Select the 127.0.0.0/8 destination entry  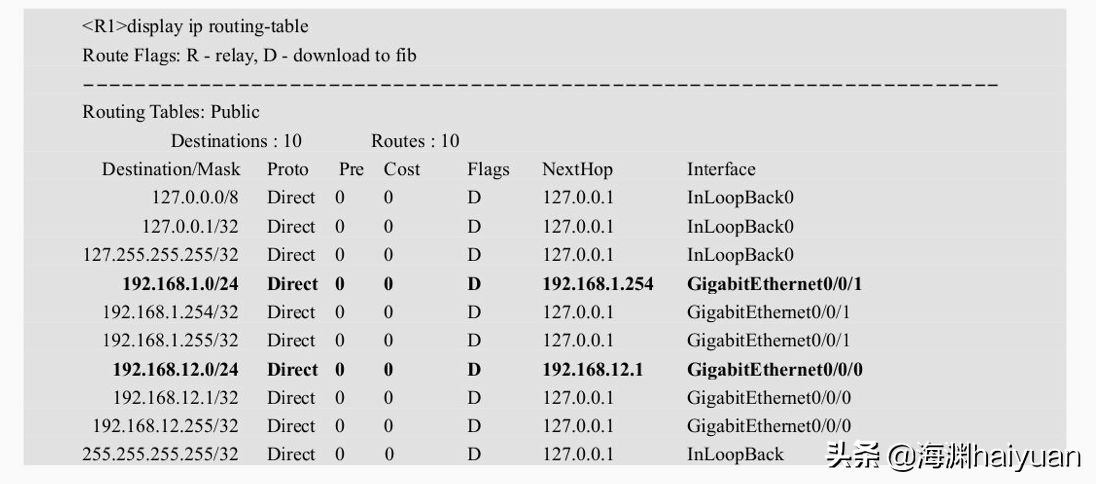tap(195, 198)
